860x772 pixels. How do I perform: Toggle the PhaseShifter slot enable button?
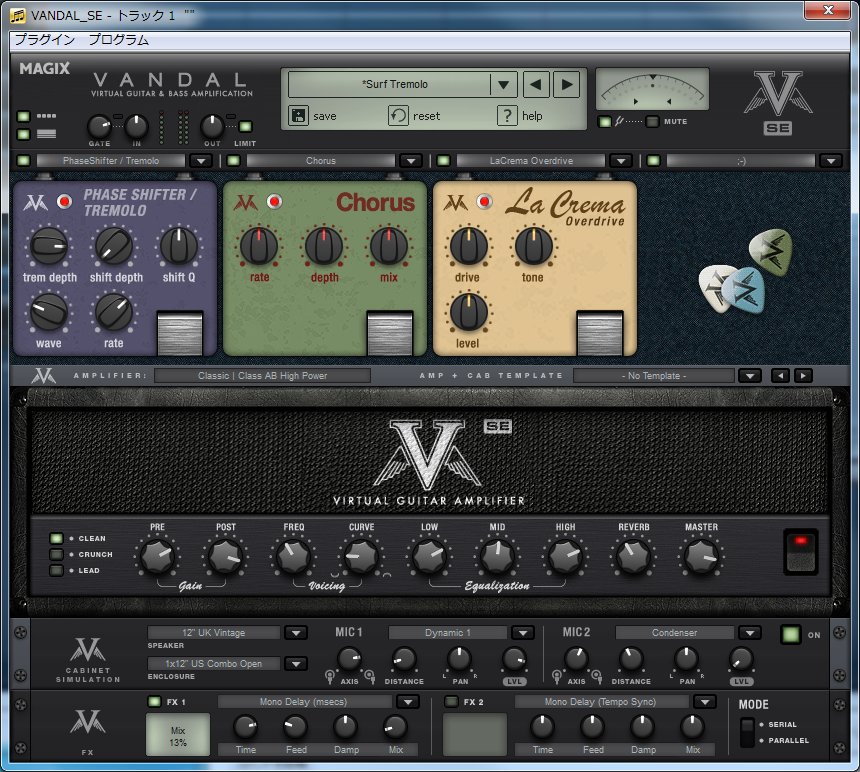click(x=24, y=161)
